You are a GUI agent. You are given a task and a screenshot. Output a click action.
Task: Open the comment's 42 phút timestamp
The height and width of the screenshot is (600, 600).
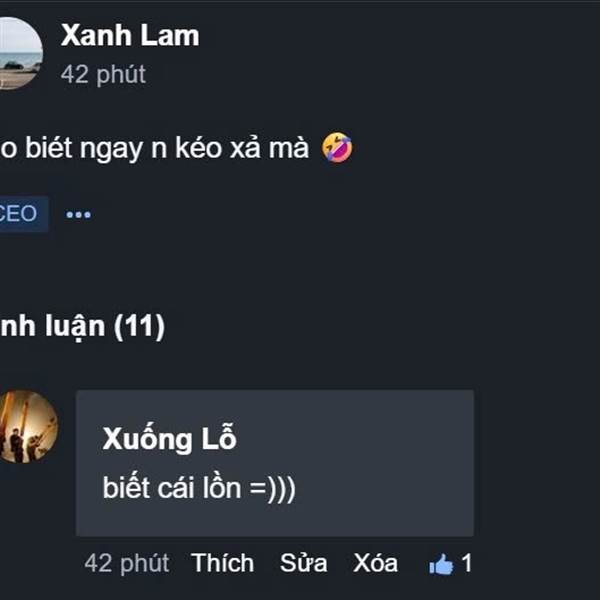tap(127, 563)
